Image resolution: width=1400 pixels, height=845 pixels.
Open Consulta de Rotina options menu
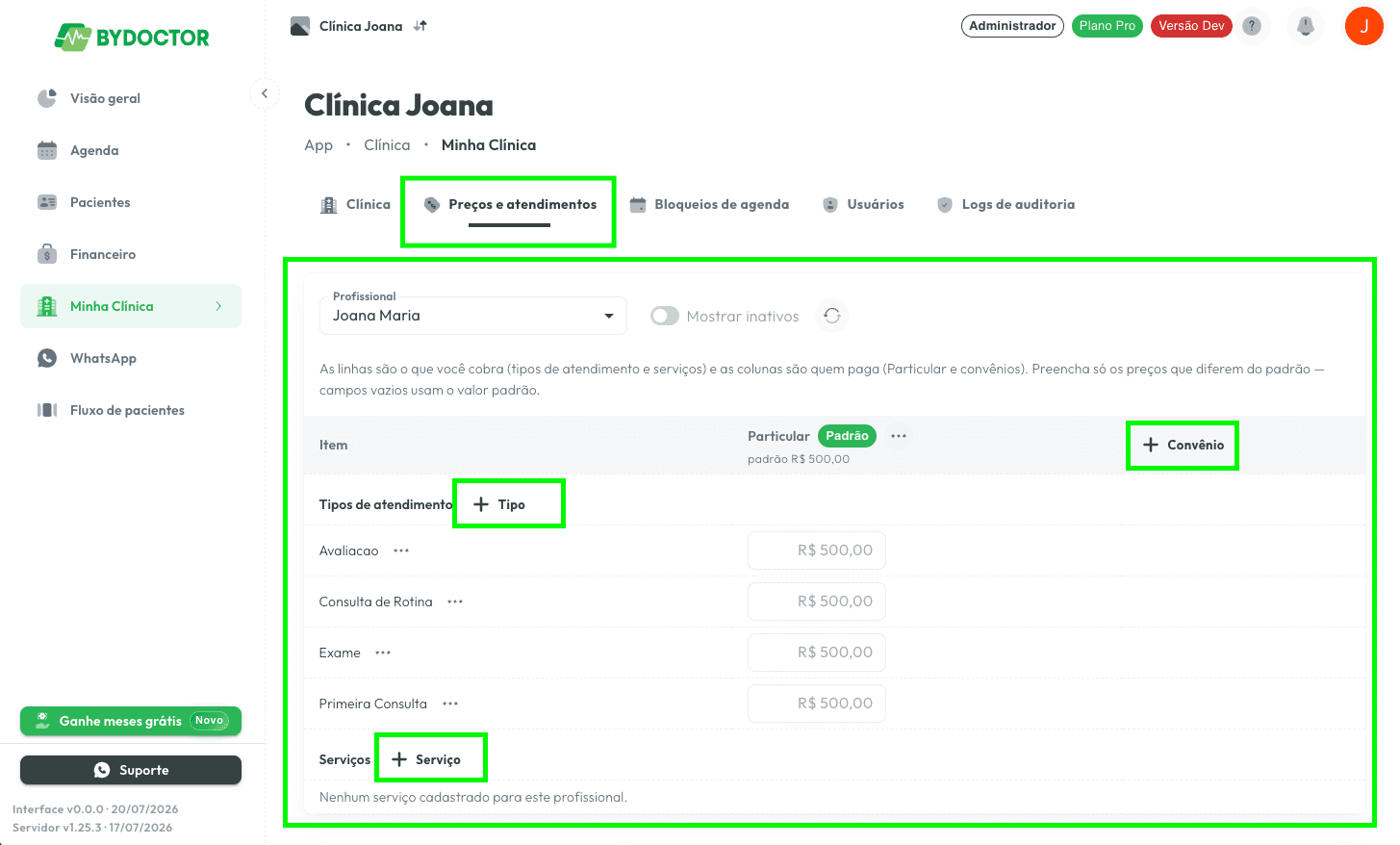pyautogui.click(x=455, y=602)
